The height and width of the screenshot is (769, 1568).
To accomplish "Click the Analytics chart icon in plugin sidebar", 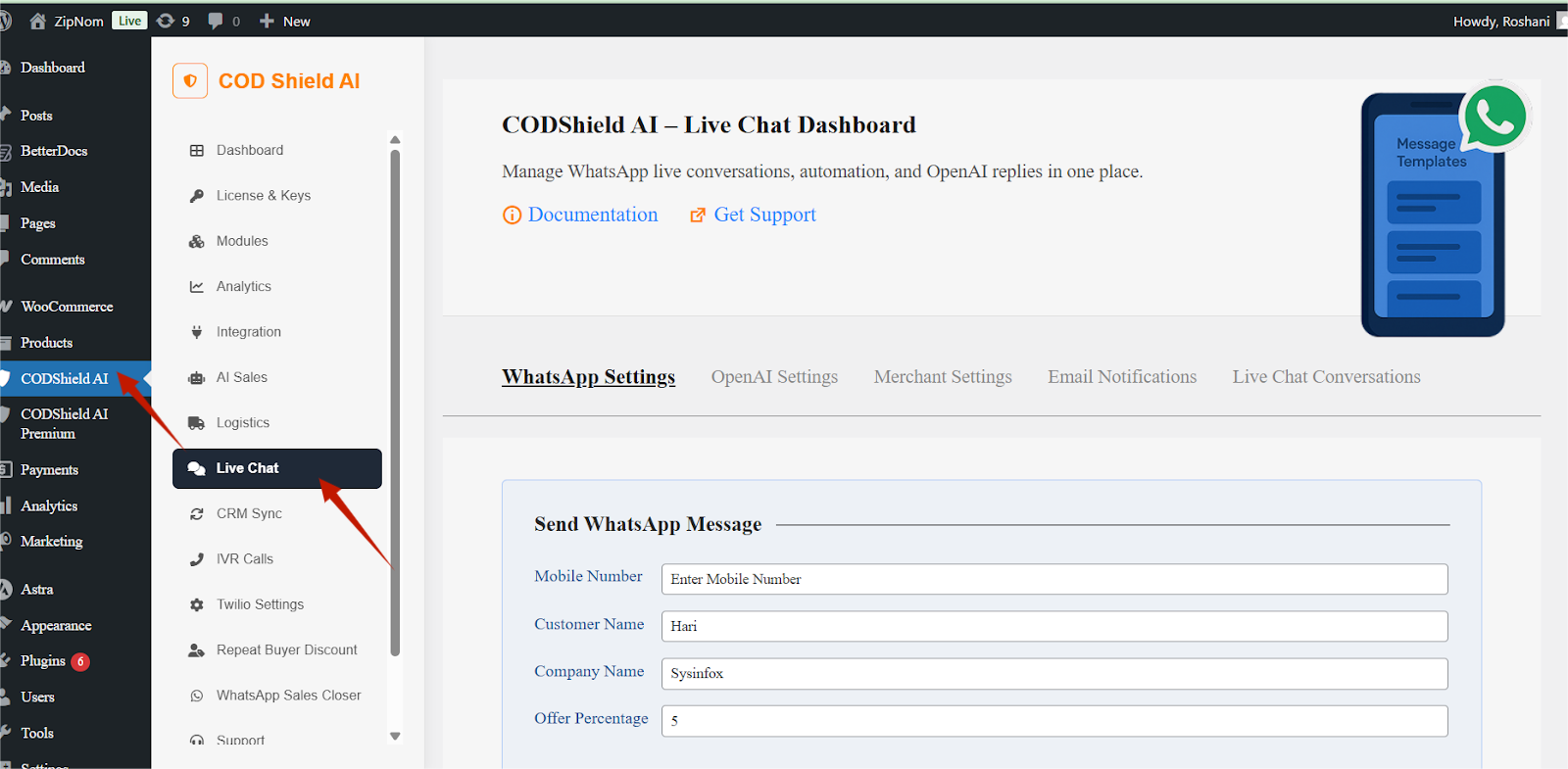I will click(197, 287).
